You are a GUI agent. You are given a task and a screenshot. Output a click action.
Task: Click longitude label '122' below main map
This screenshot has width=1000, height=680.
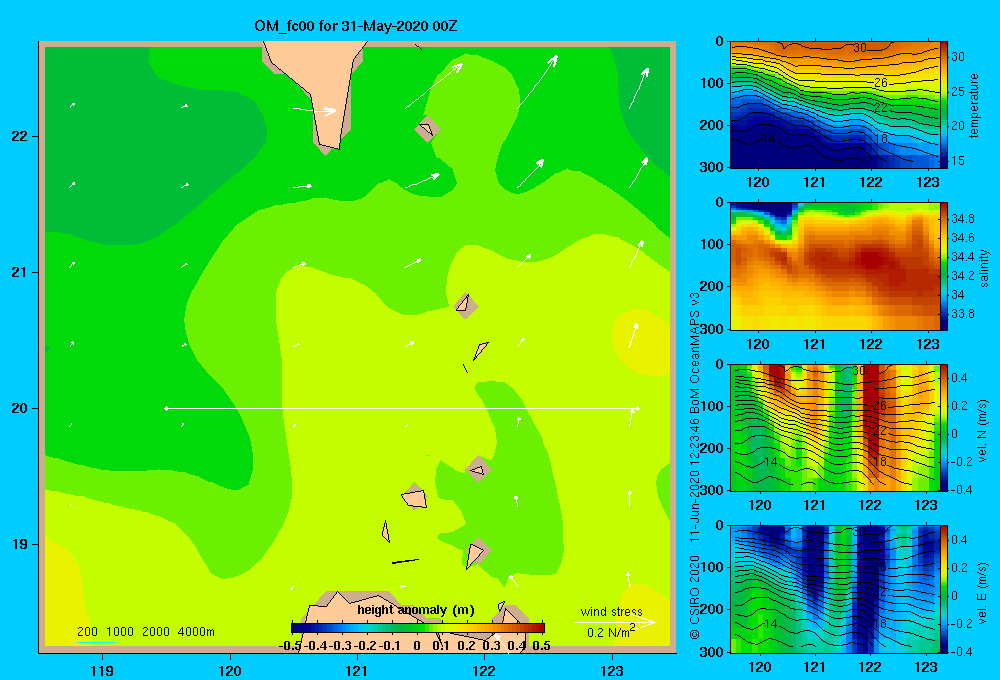tap(484, 670)
